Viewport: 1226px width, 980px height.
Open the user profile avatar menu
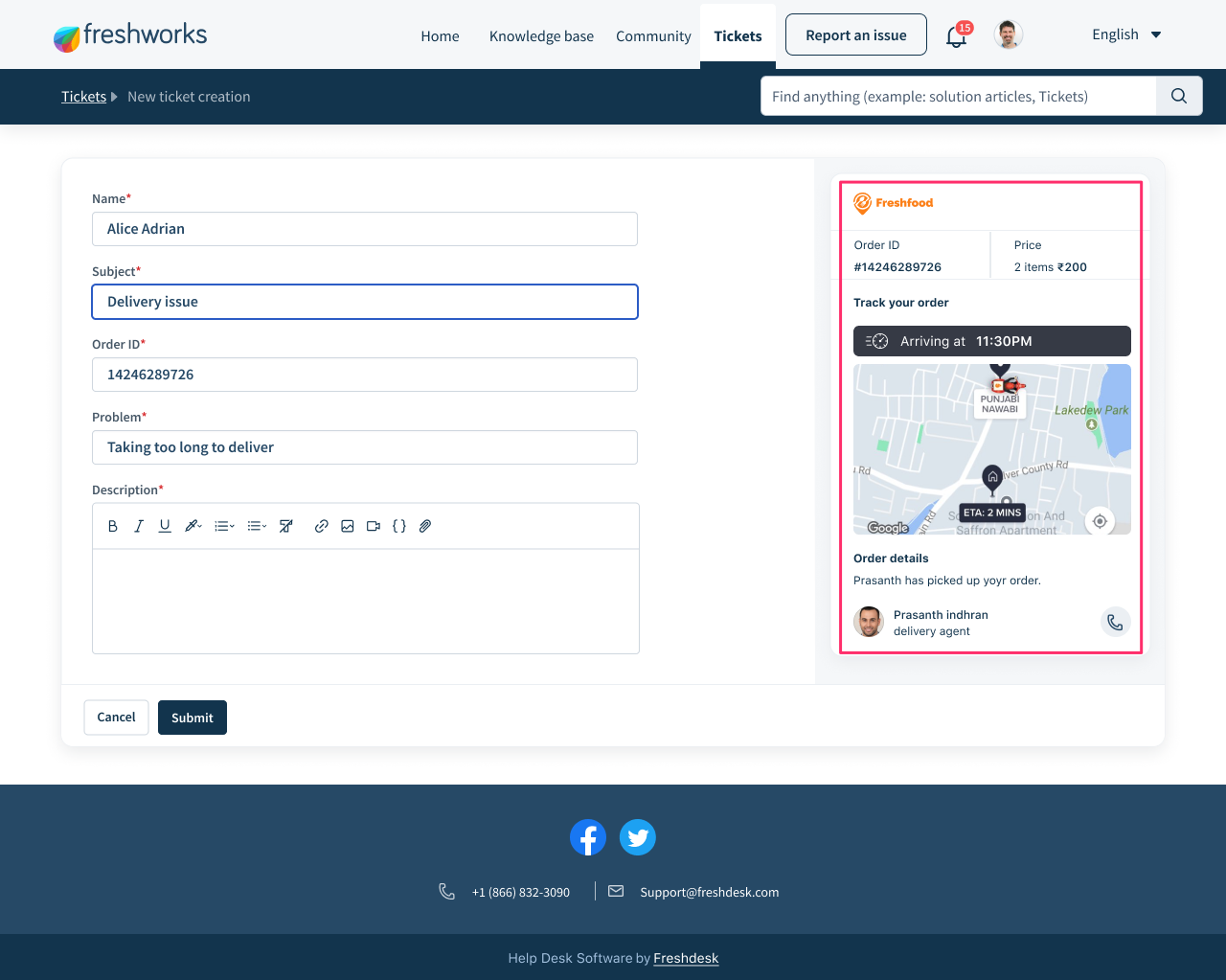coord(1008,34)
